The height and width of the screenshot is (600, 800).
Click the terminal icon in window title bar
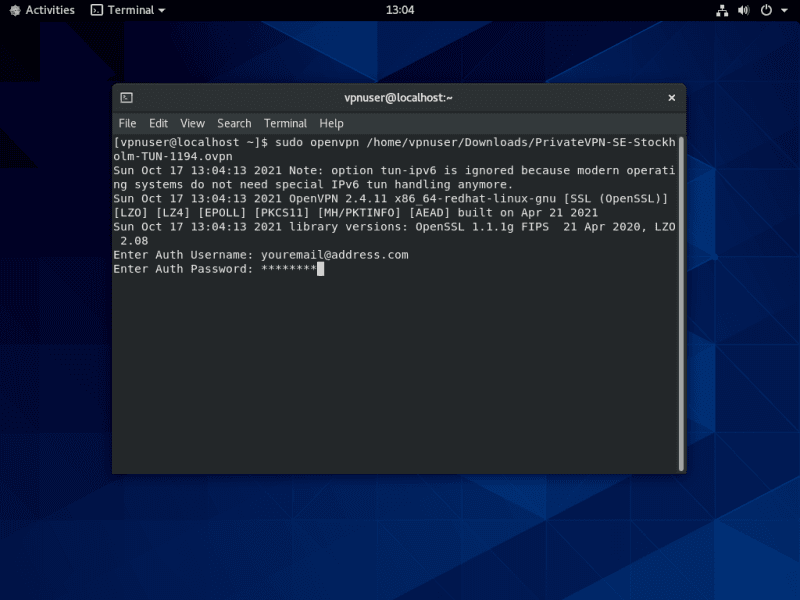127,98
